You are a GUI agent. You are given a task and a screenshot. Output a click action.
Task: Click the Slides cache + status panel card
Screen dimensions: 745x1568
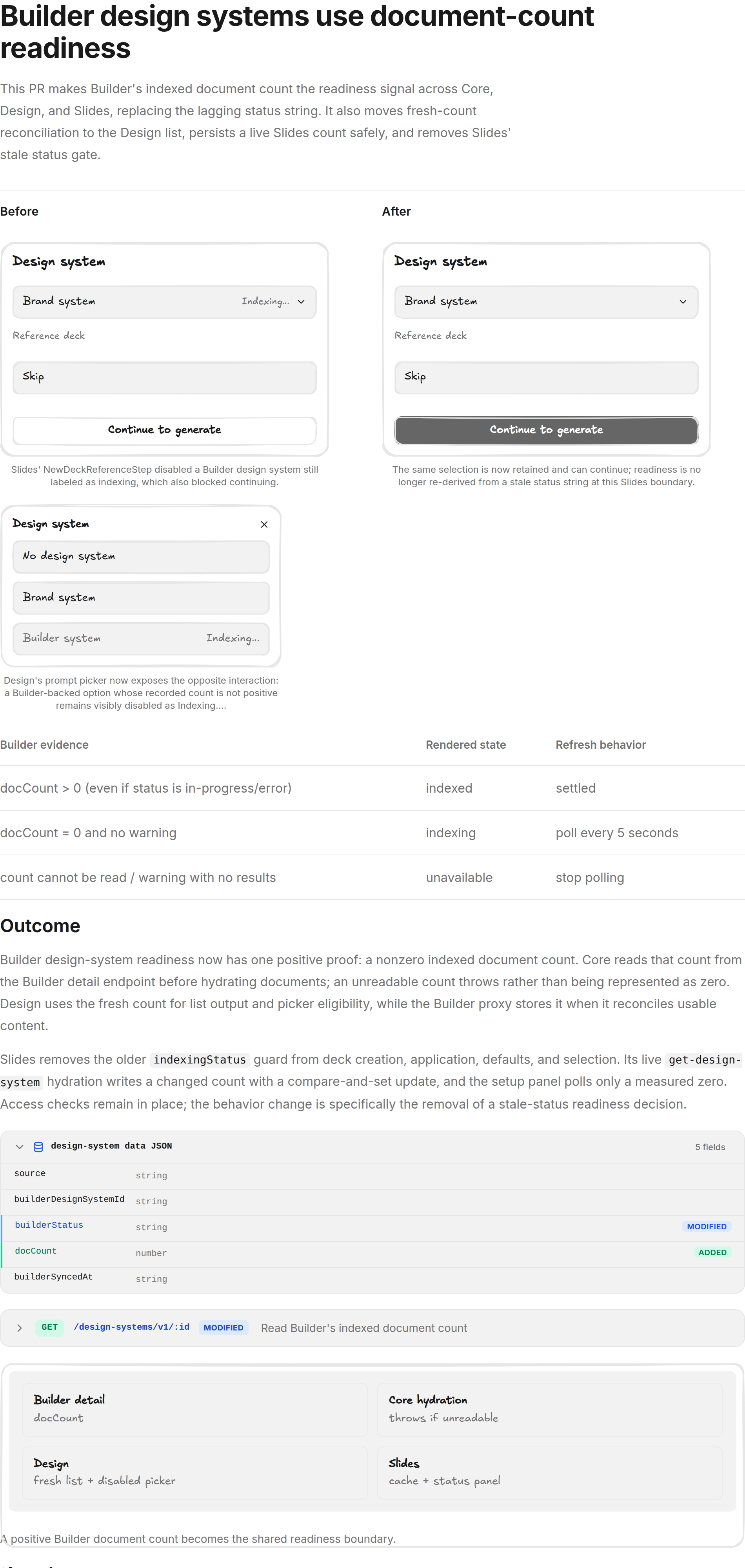[x=550, y=1473]
